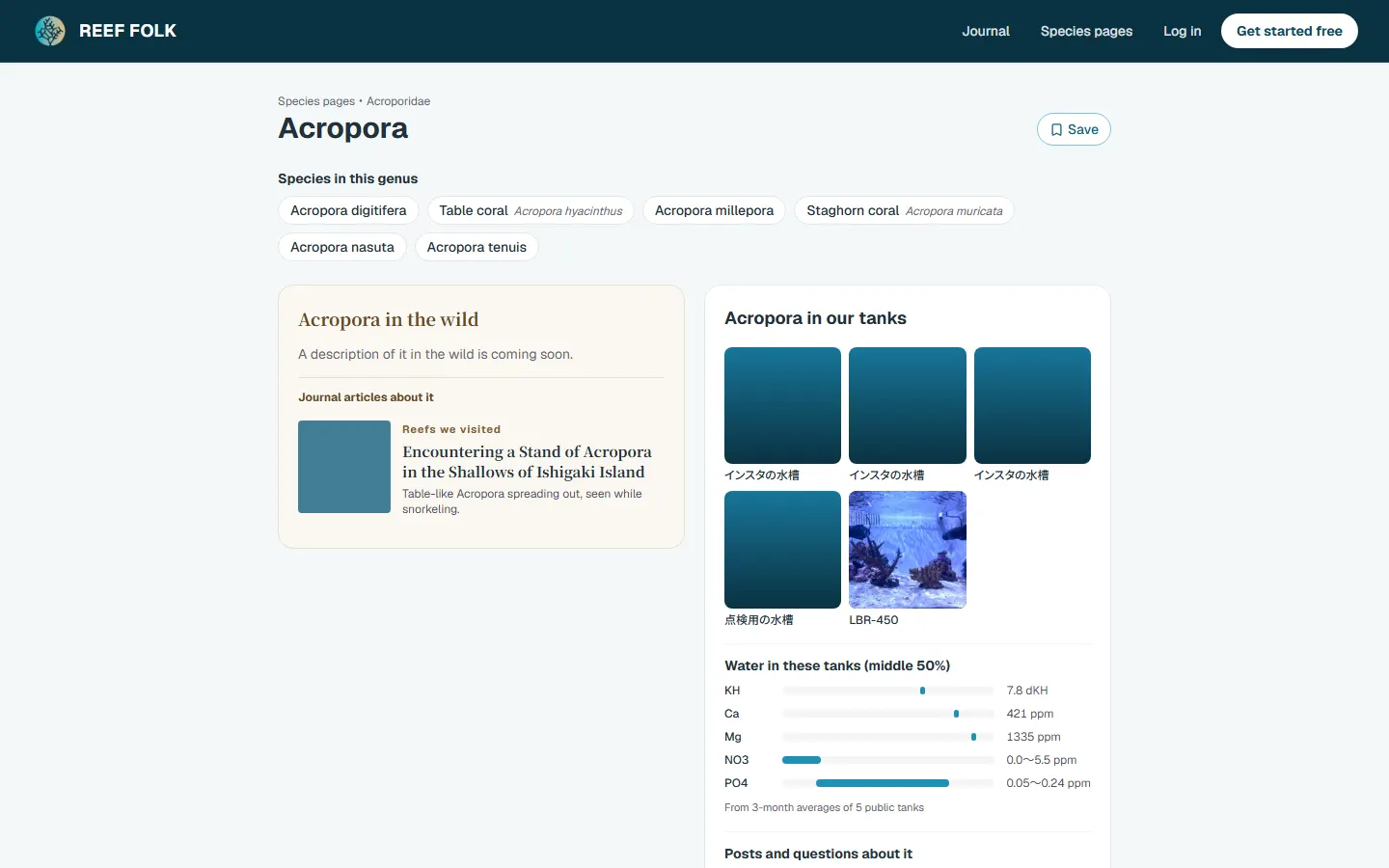Click the 7.8 dKH value
This screenshot has height=868, width=1389.
[x=1027, y=691]
